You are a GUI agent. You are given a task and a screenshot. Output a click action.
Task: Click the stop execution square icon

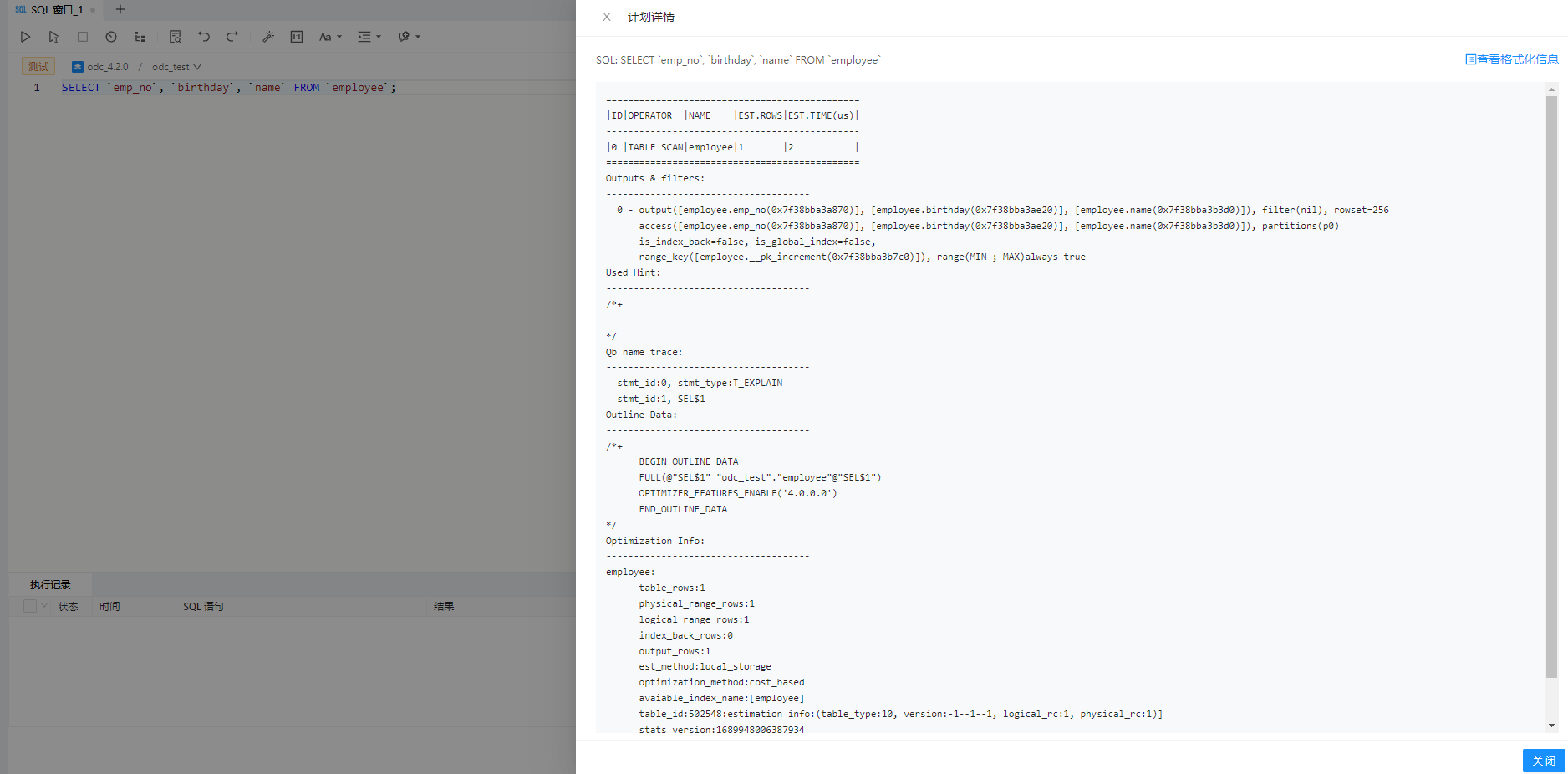pyautogui.click(x=82, y=37)
